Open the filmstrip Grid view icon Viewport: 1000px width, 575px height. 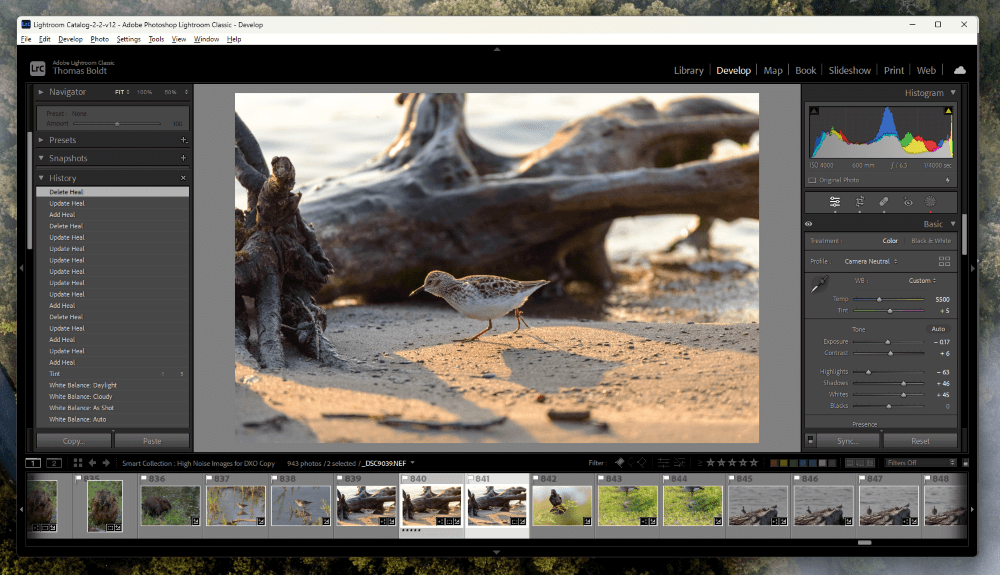tap(78, 463)
